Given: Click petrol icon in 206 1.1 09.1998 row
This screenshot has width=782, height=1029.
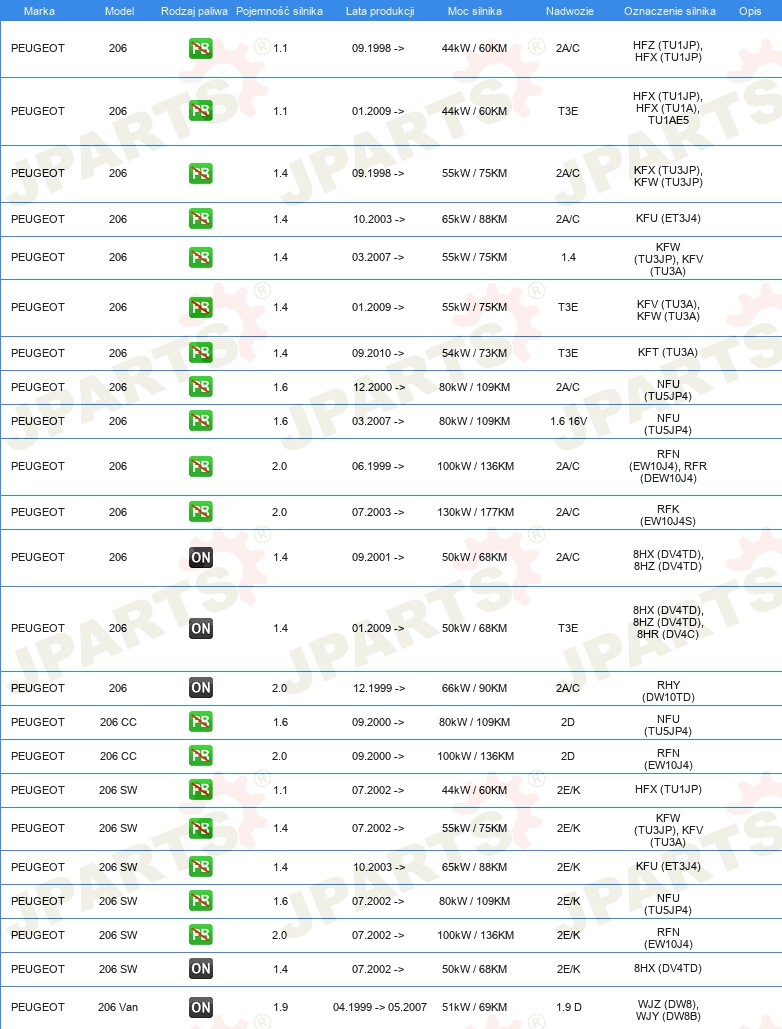Looking at the screenshot, I should [x=201, y=49].
